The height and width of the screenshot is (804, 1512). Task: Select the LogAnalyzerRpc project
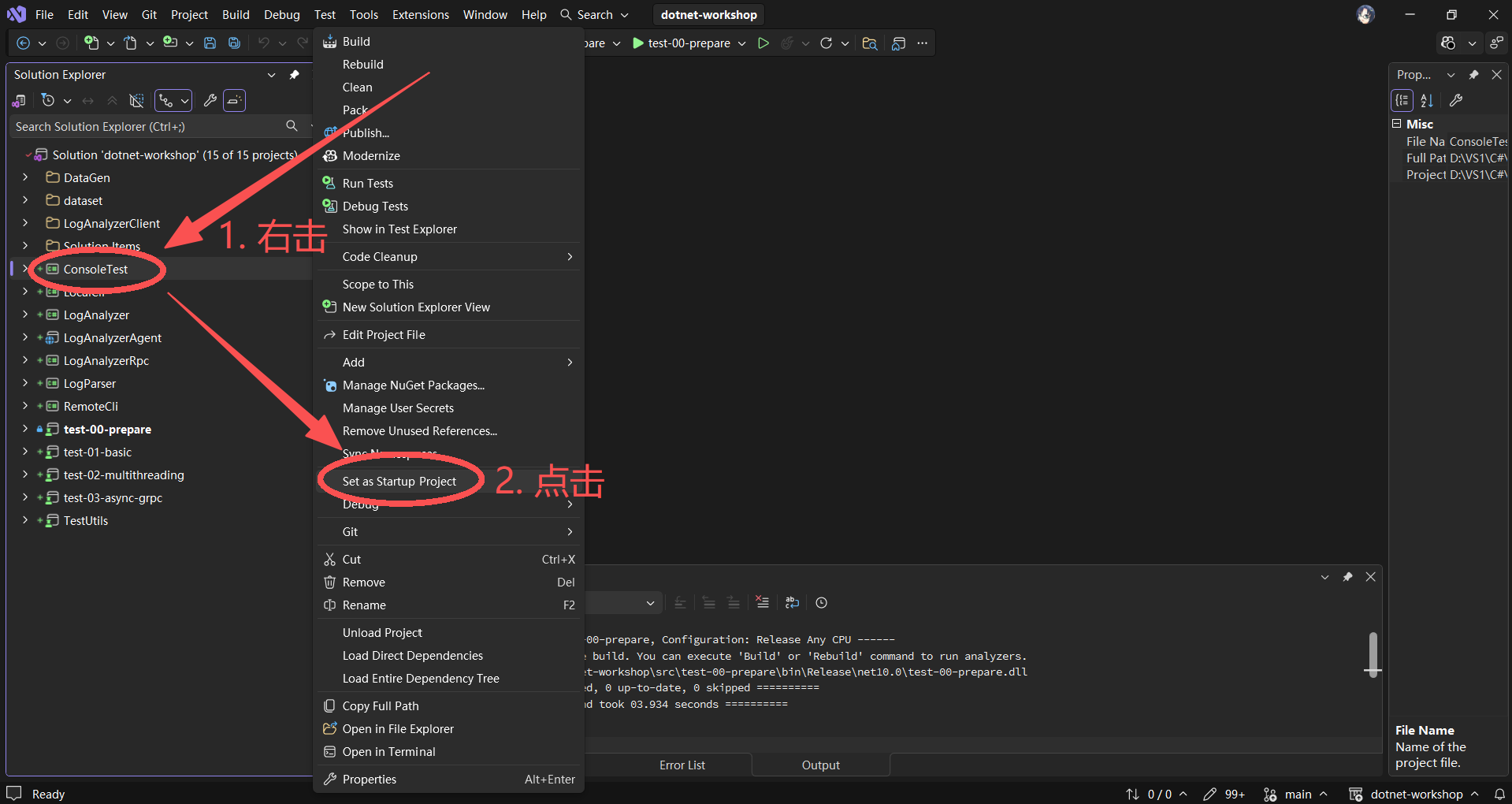(106, 360)
